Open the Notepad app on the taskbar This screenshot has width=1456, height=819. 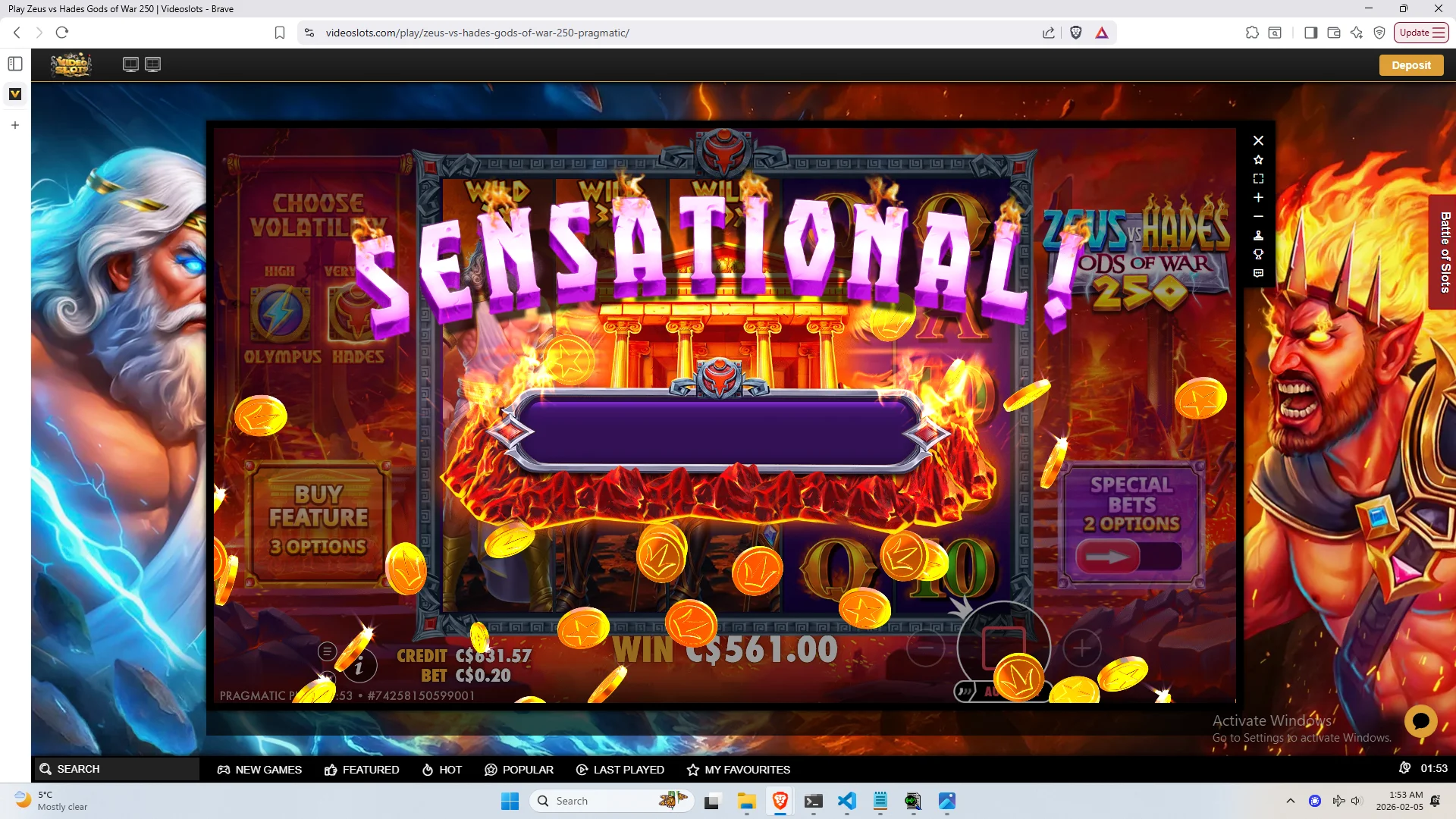point(880,801)
